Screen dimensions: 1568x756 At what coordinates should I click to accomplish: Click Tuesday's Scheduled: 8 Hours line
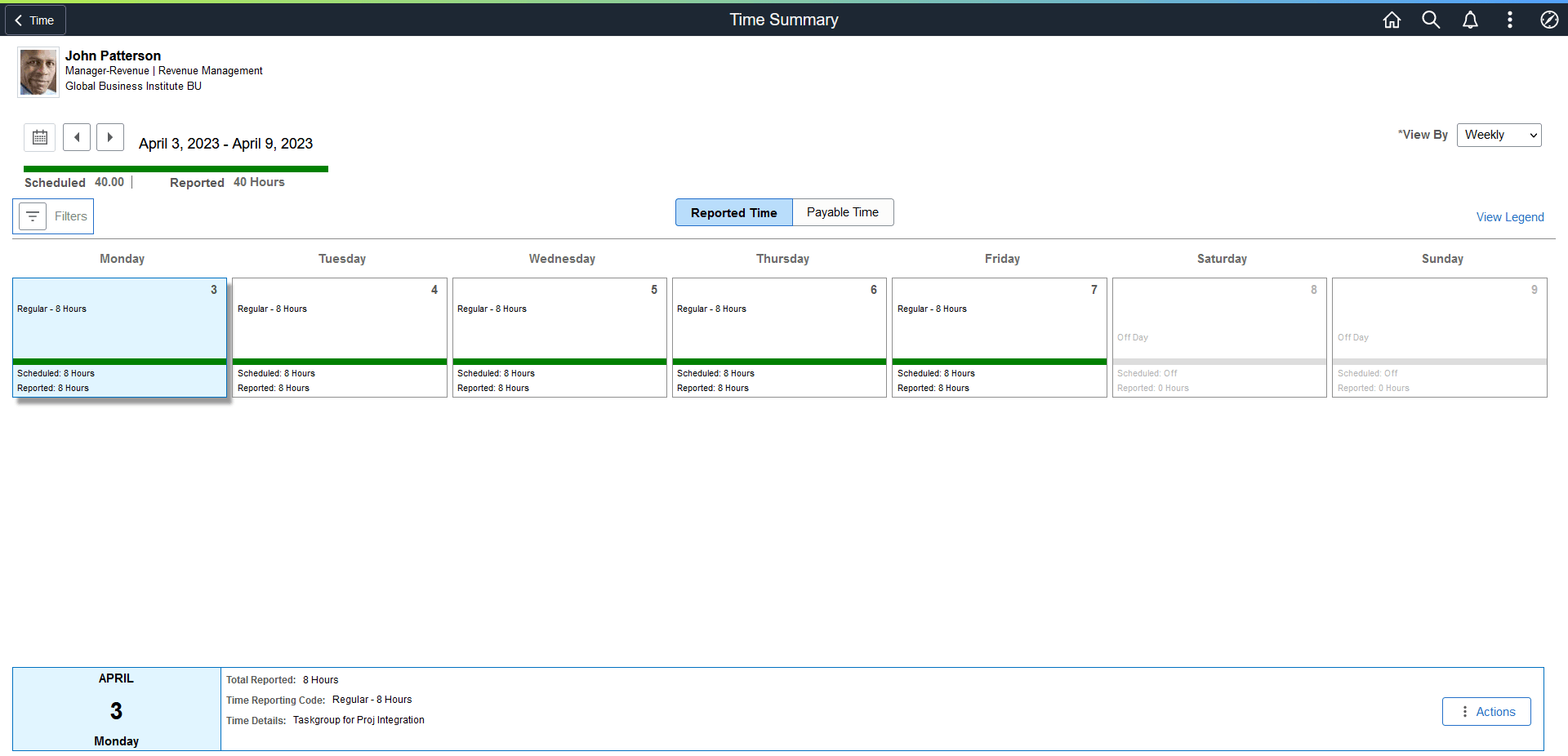[276, 373]
